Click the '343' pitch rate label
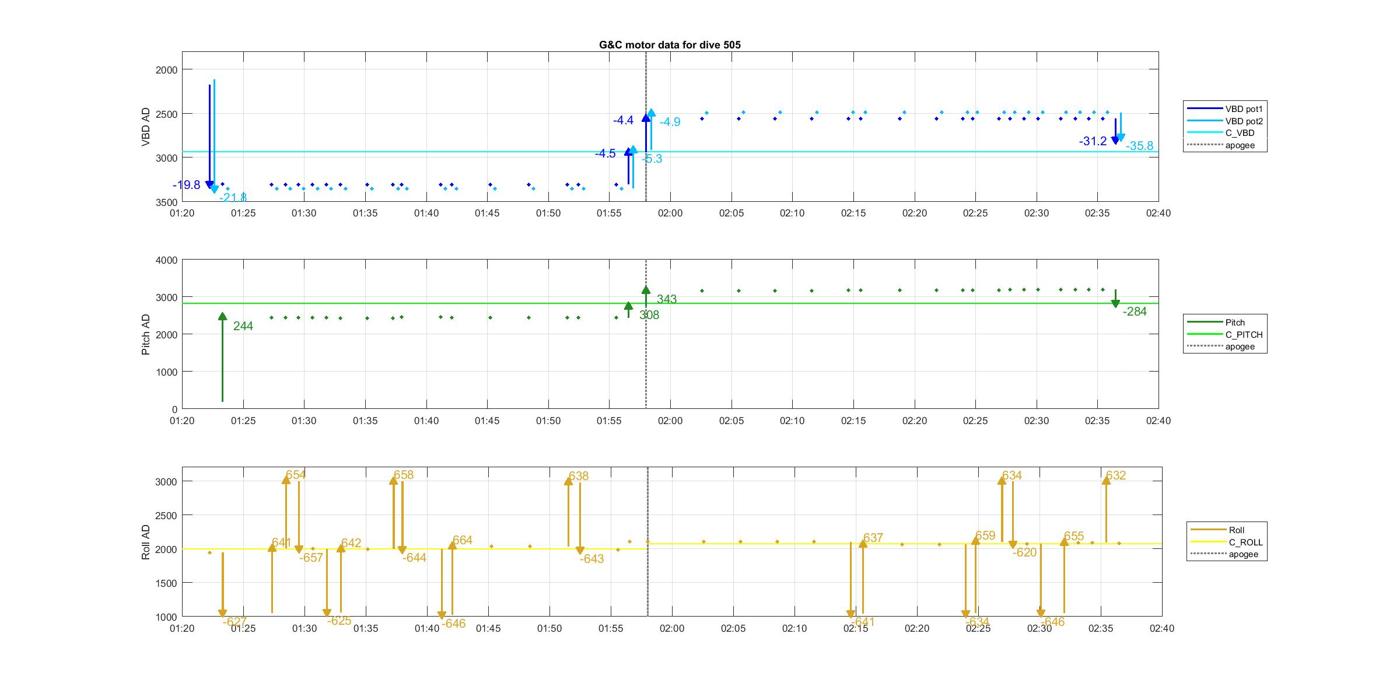The image size is (1400, 693). [667, 299]
